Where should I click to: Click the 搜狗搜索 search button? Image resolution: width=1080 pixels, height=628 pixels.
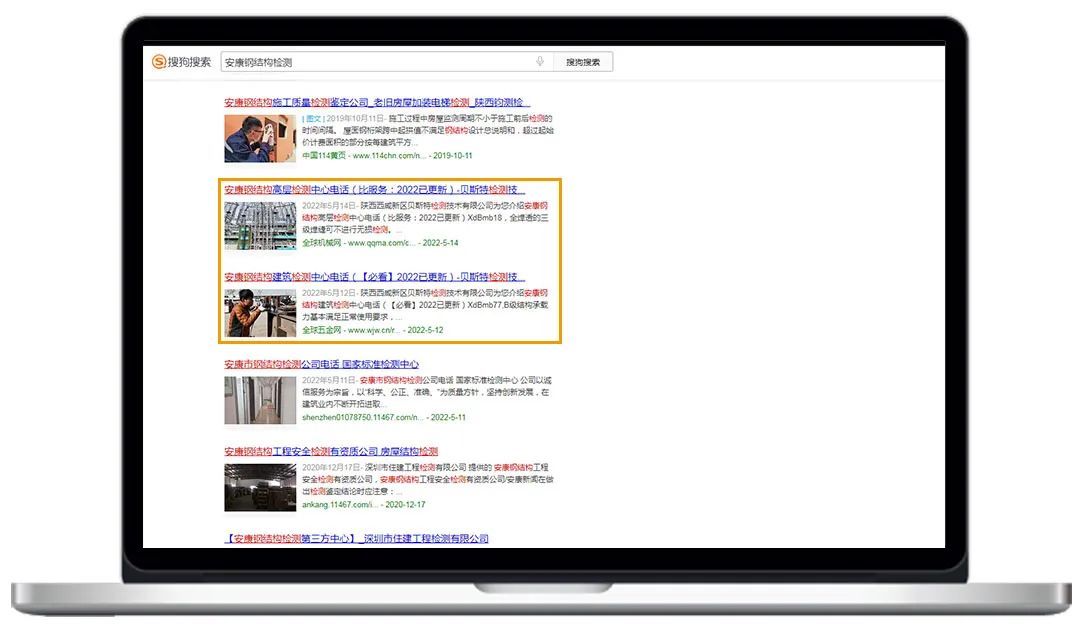(x=583, y=62)
